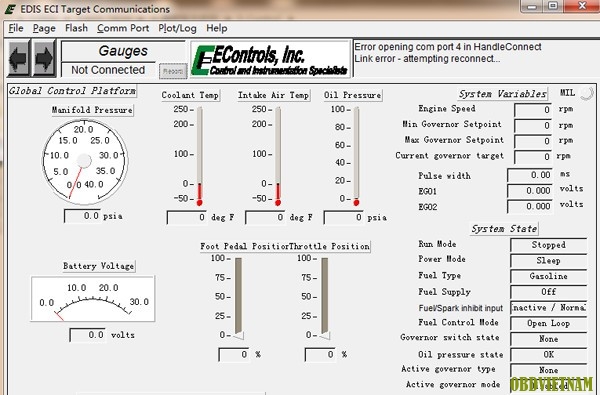Click the Run Mode Stopped field
This screenshot has width=600, height=395.
[548, 245]
